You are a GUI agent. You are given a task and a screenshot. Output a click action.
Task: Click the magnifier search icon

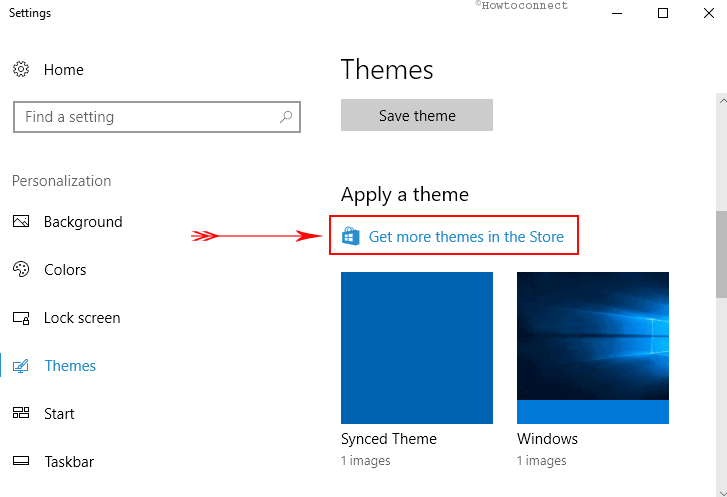[x=286, y=117]
